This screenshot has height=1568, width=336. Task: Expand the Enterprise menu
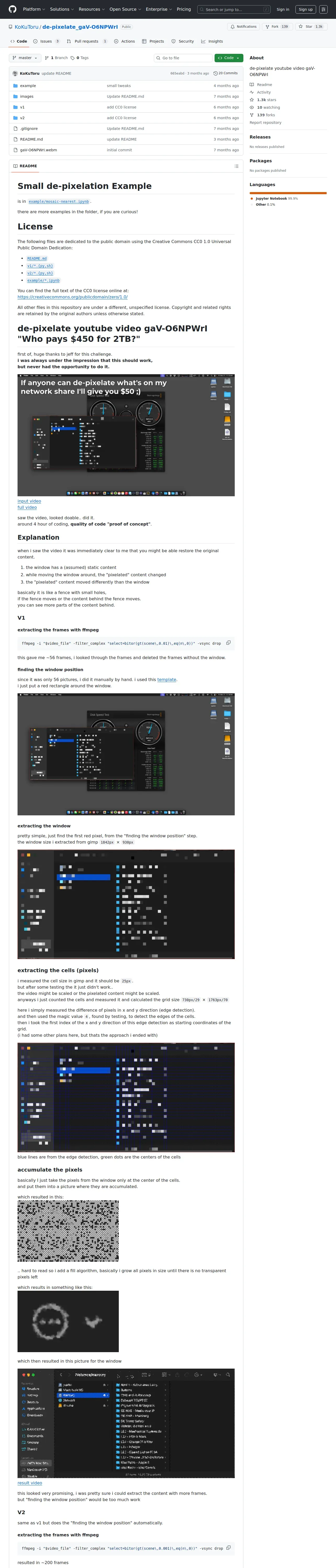159,9
